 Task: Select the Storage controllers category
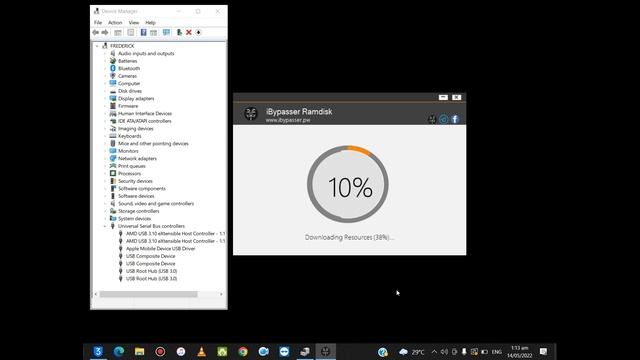tap(138, 211)
